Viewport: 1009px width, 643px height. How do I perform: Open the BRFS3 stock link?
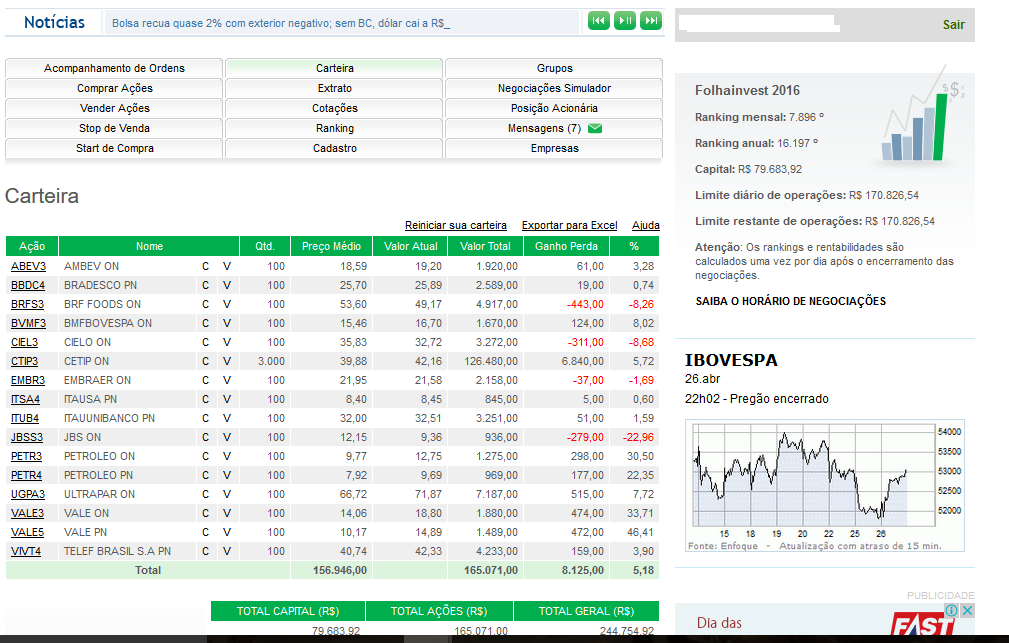tap(27, 304)
